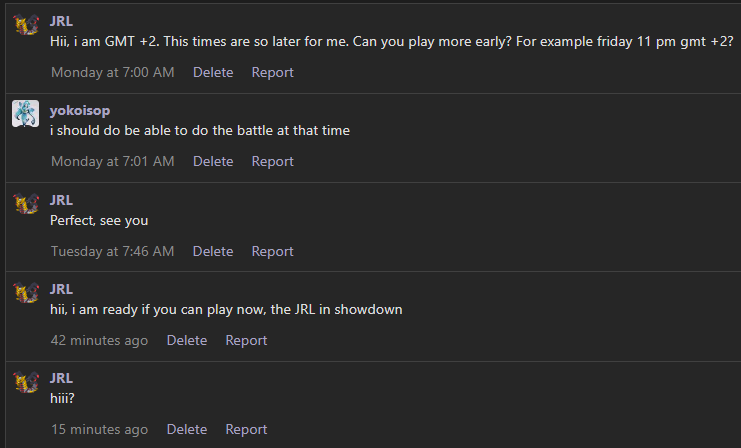Report the 'hiii?' message
Image resolution: width=741 pixels, height=448 pixels.
point(246,429)
